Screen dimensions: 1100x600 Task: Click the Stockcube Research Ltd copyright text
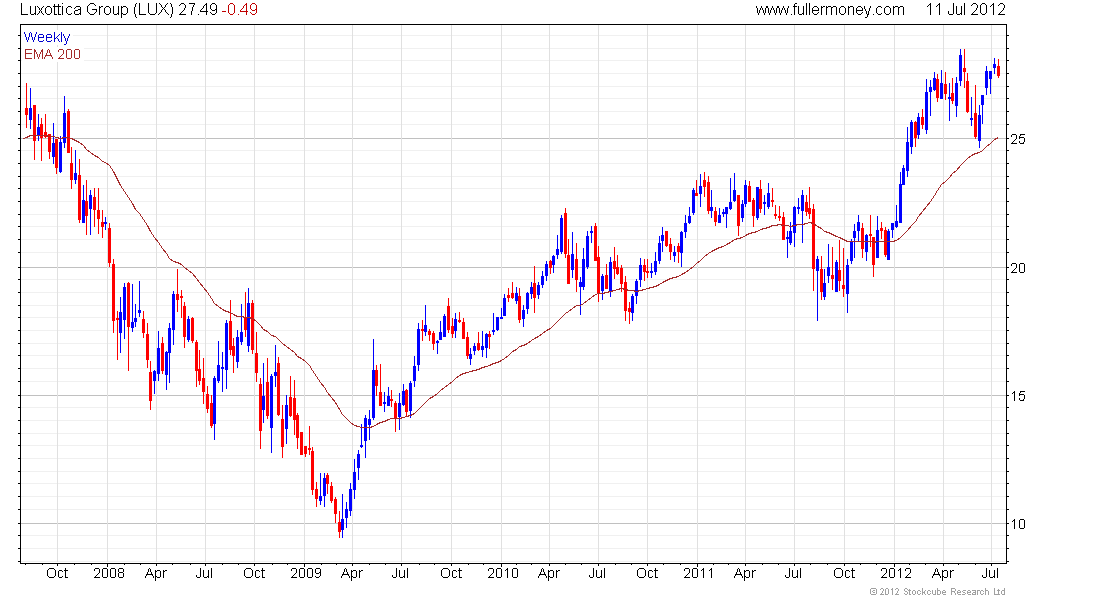coord(937,592)
